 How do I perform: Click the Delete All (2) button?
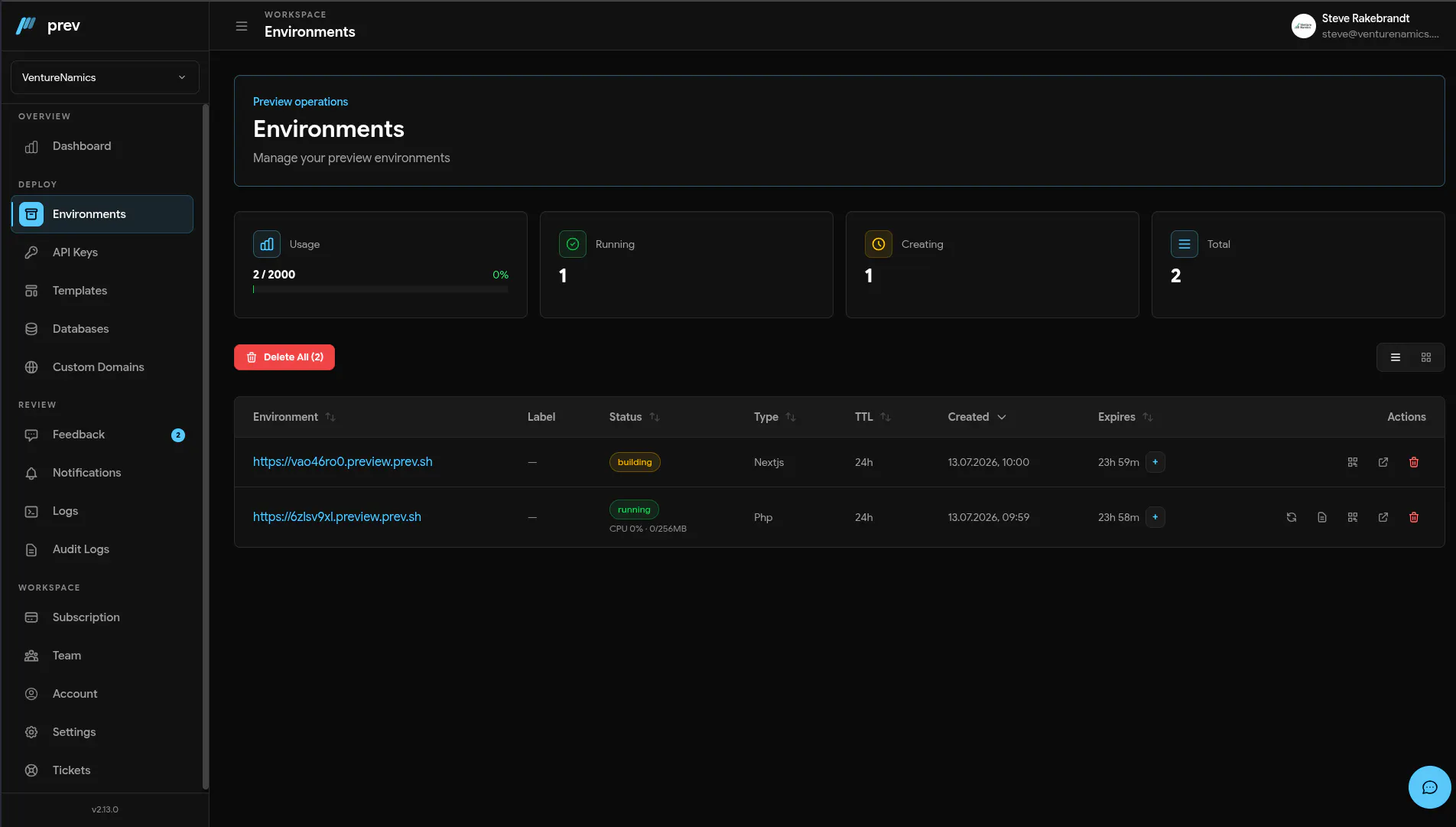[284, 357]
